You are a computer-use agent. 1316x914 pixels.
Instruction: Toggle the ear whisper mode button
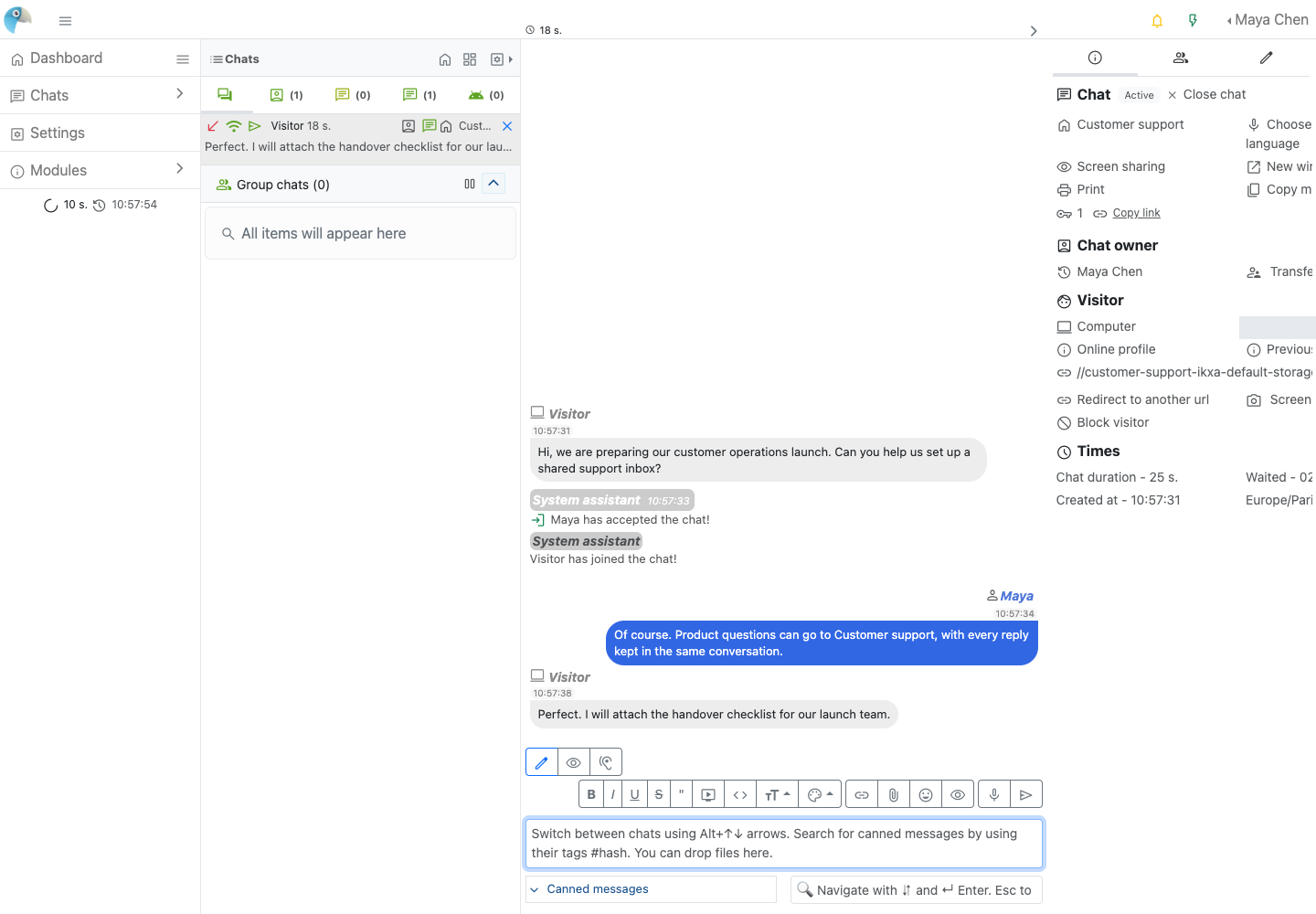[x=606, y=762]
